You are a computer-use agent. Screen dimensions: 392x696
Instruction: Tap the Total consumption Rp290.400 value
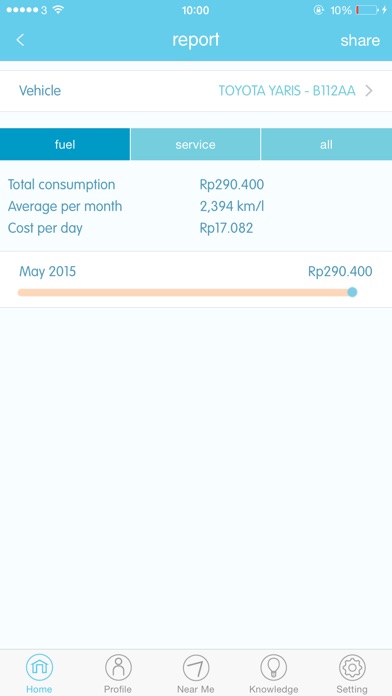point(232,185)
